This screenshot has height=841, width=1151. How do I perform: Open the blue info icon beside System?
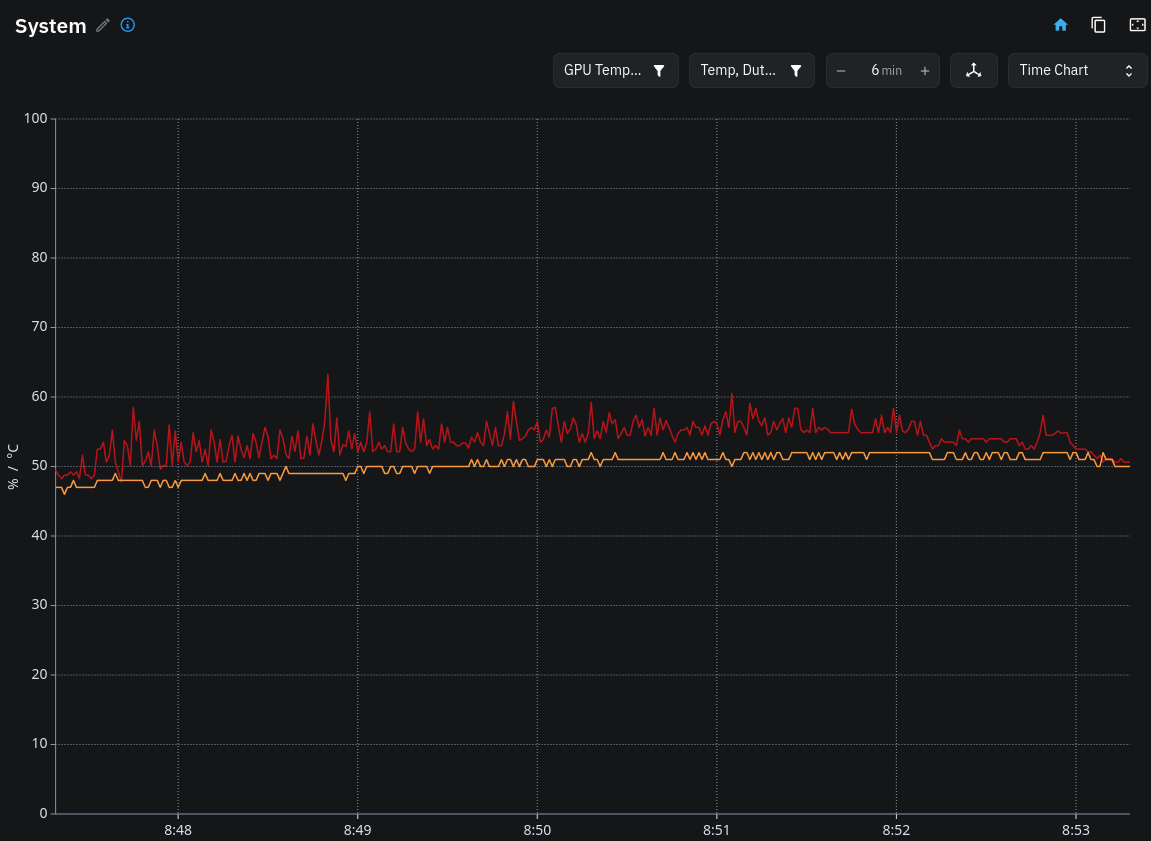(128, 25)
